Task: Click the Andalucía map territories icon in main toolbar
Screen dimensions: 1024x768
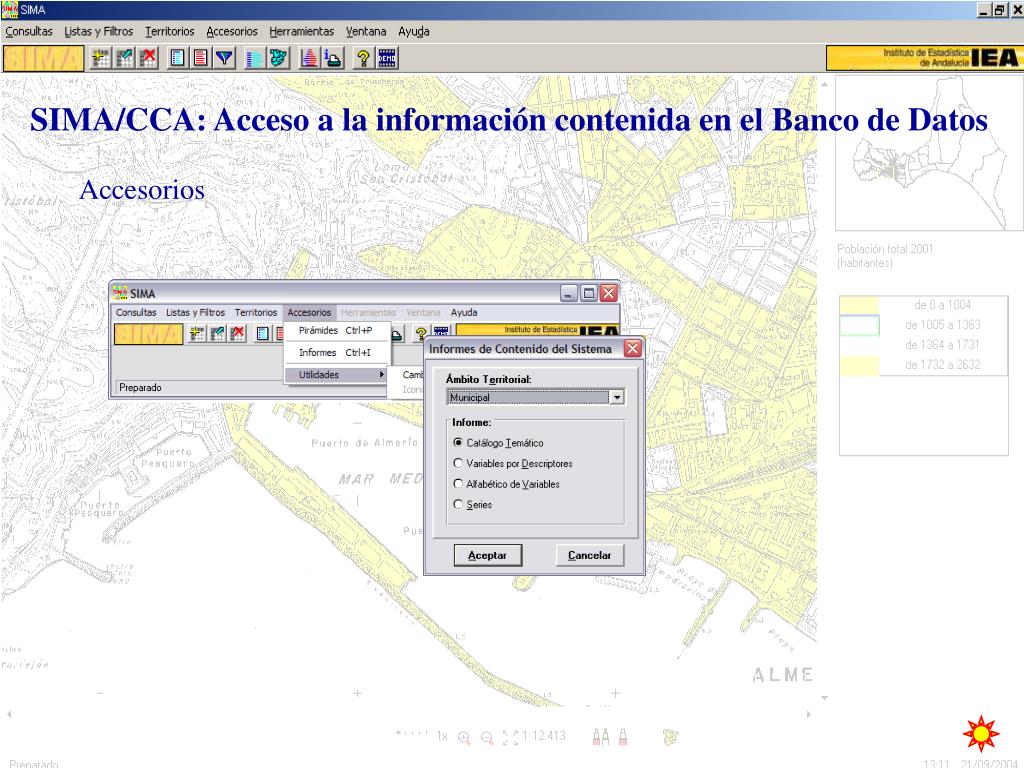Action: pyautogui.click(x=278, y=58)
